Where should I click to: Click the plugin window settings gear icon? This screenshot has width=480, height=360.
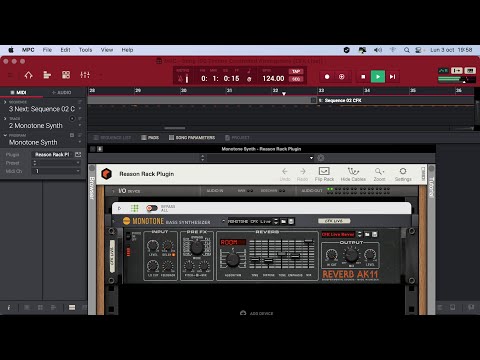point(321,158)
